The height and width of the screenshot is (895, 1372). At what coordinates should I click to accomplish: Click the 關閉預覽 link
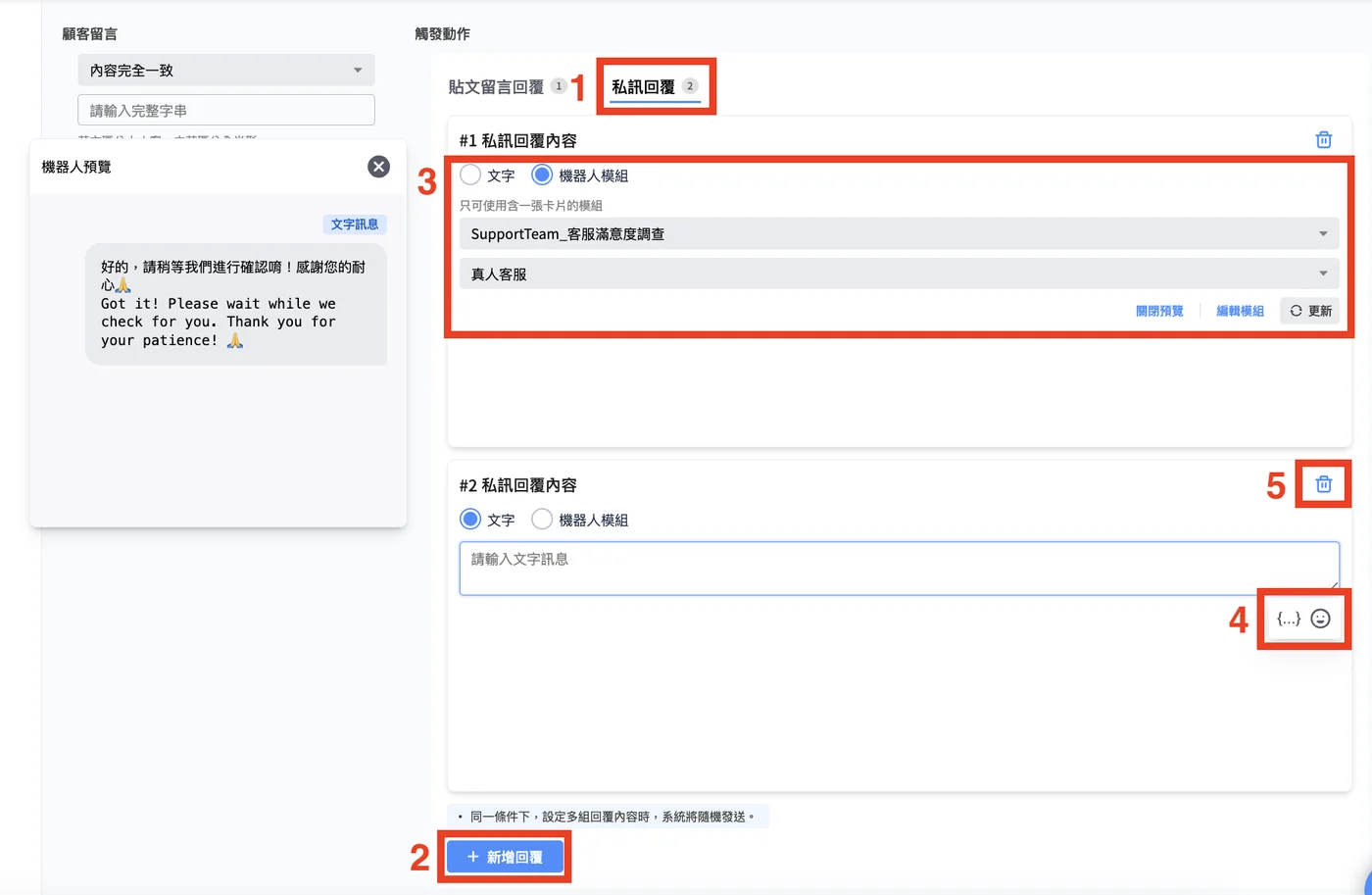pyautogui.click(x=1159, y=311)
